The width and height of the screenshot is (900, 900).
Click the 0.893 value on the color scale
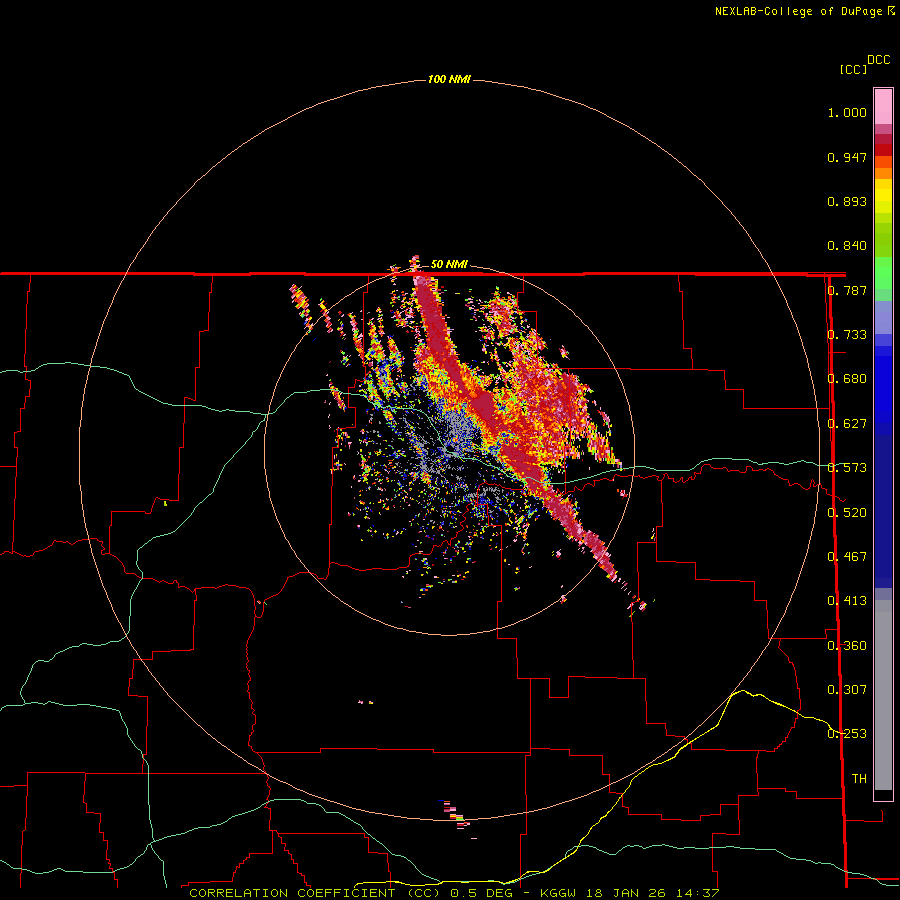(847, 201)
